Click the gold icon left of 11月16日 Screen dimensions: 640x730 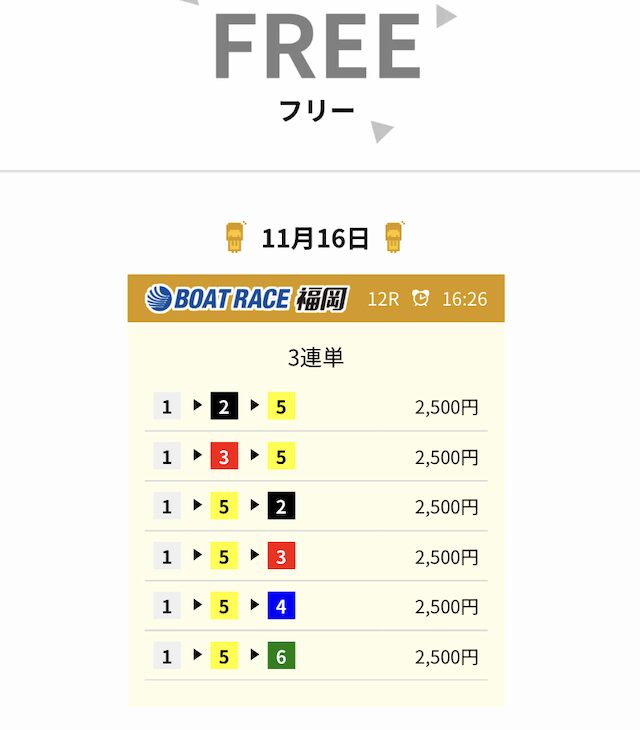pos(235,237)
